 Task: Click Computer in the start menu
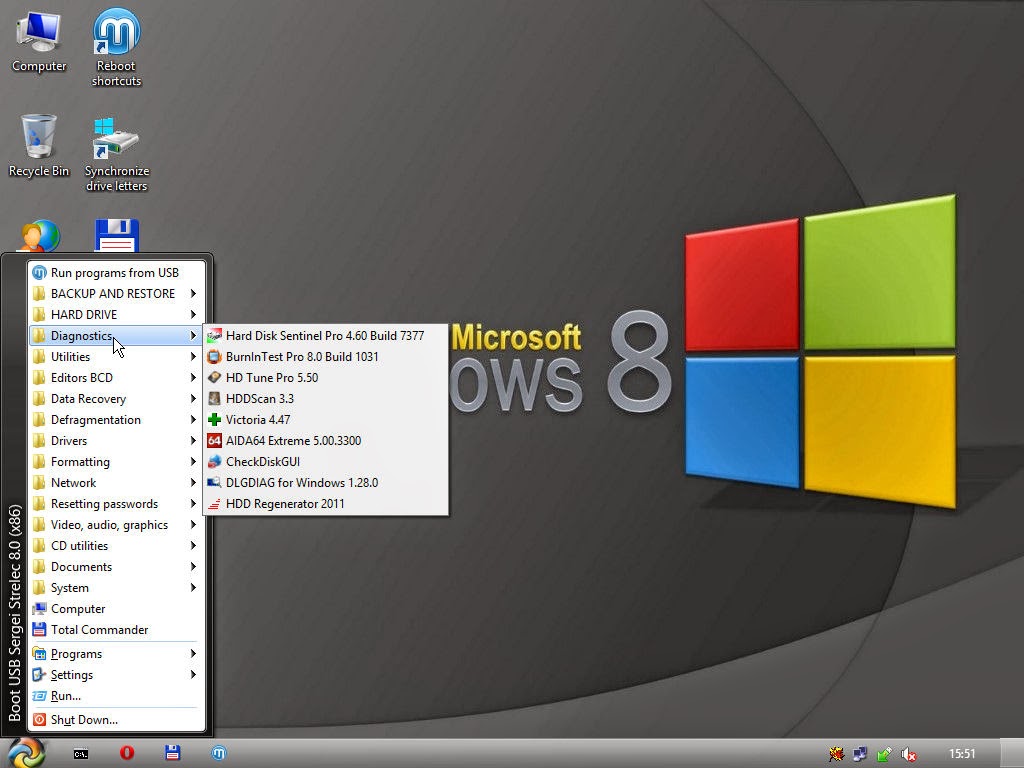(118, 609)
